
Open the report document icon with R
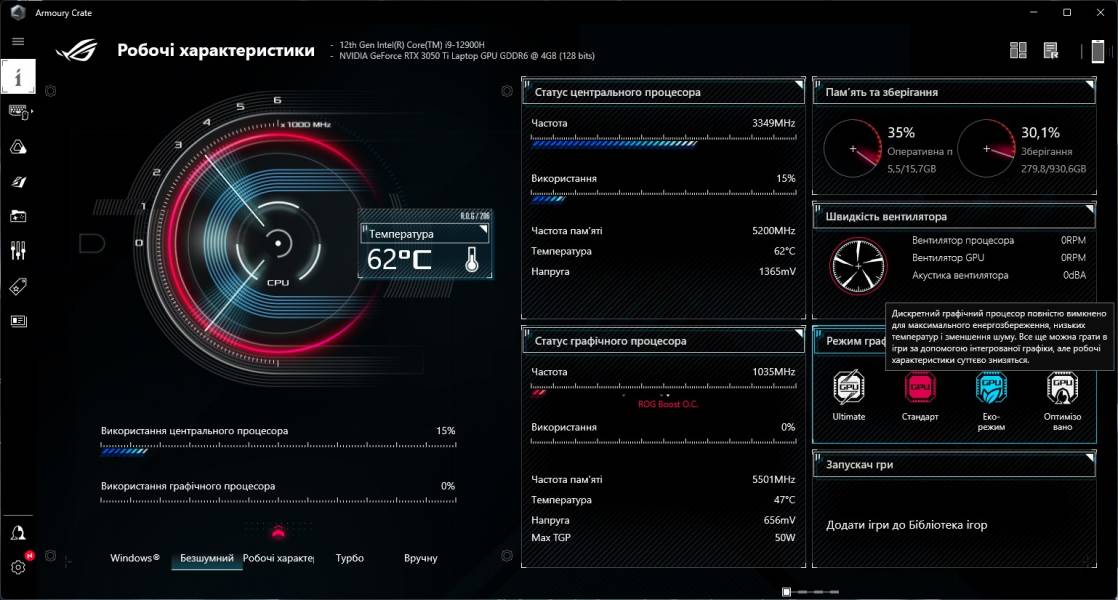[x=1051, y=51]
